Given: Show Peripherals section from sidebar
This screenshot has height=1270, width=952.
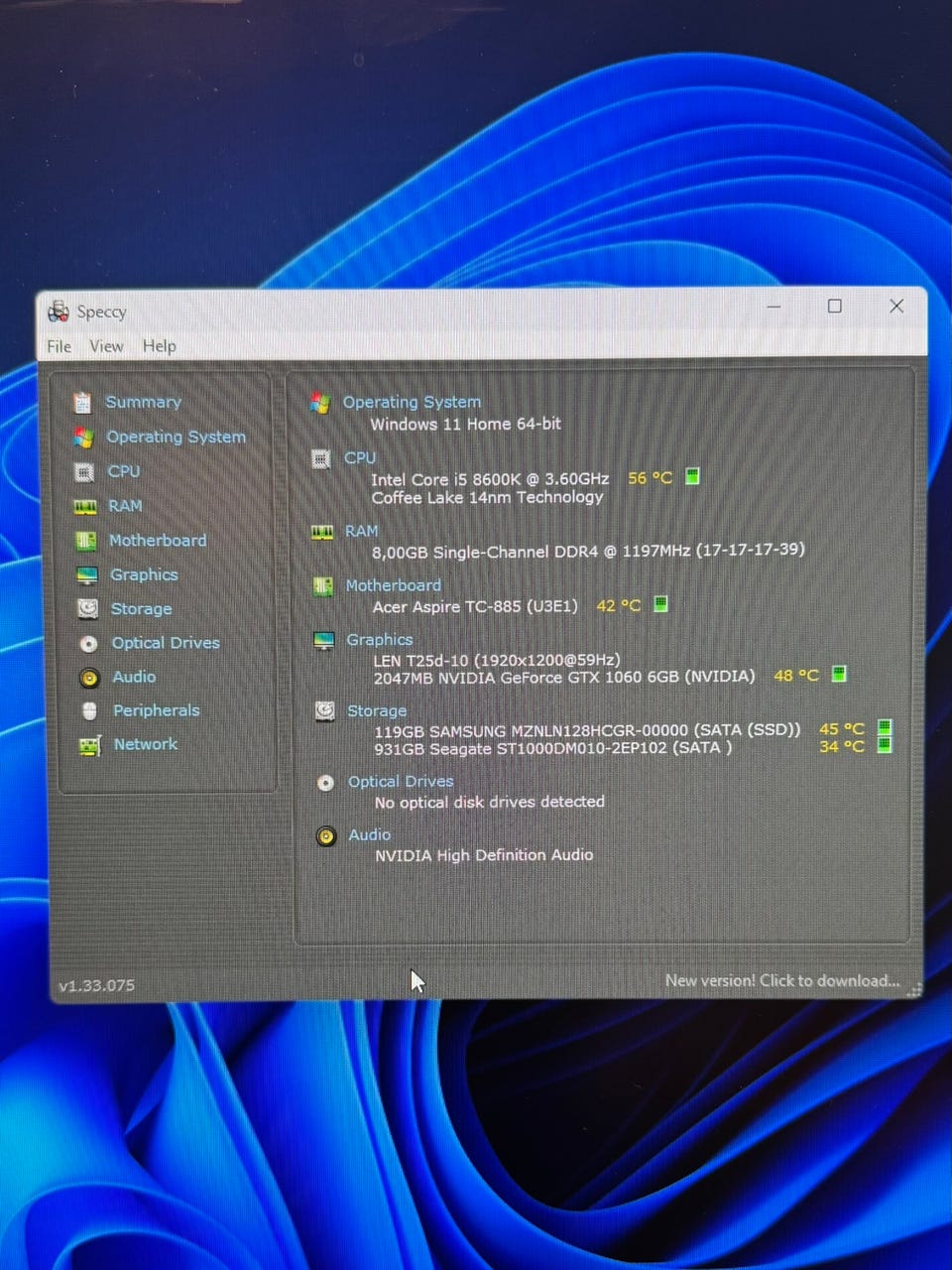Looking at the screenshot, I should [156, 710].
